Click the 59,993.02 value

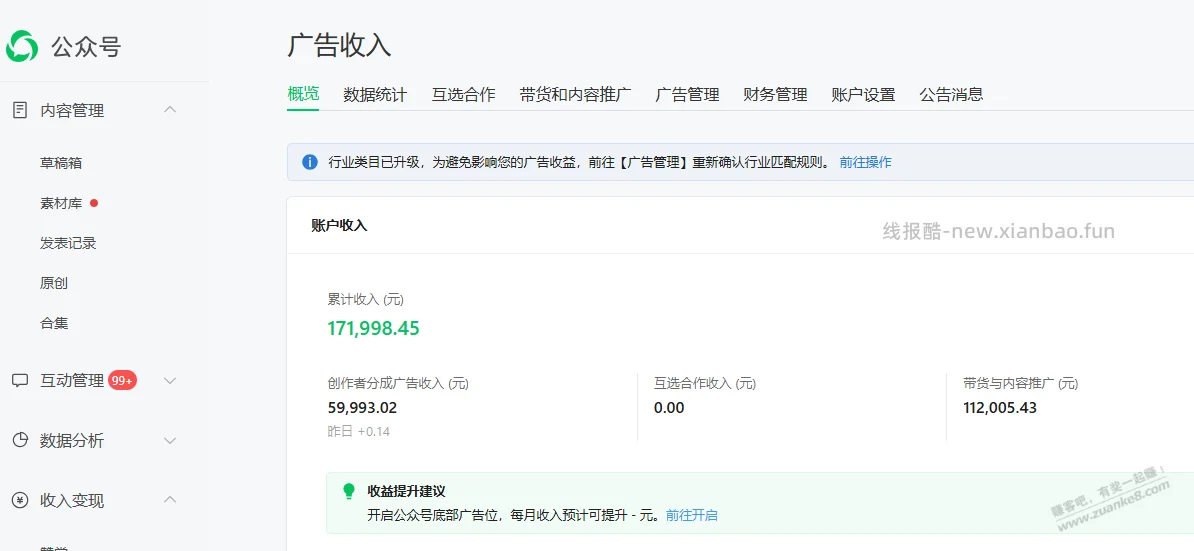[x=362, y=408]
